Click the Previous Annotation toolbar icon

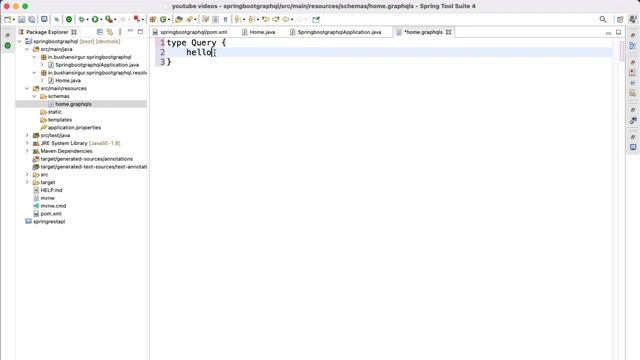click(x=251, y=19)
